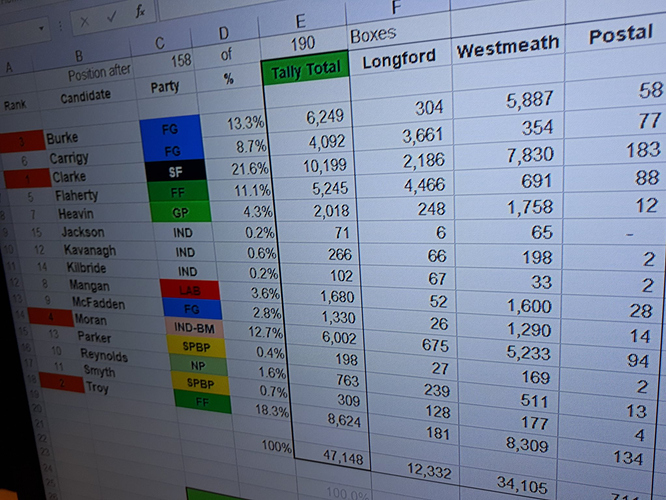The image size is (666, 500).
Task: Select column D header
Action: click(x=224, y=34)
